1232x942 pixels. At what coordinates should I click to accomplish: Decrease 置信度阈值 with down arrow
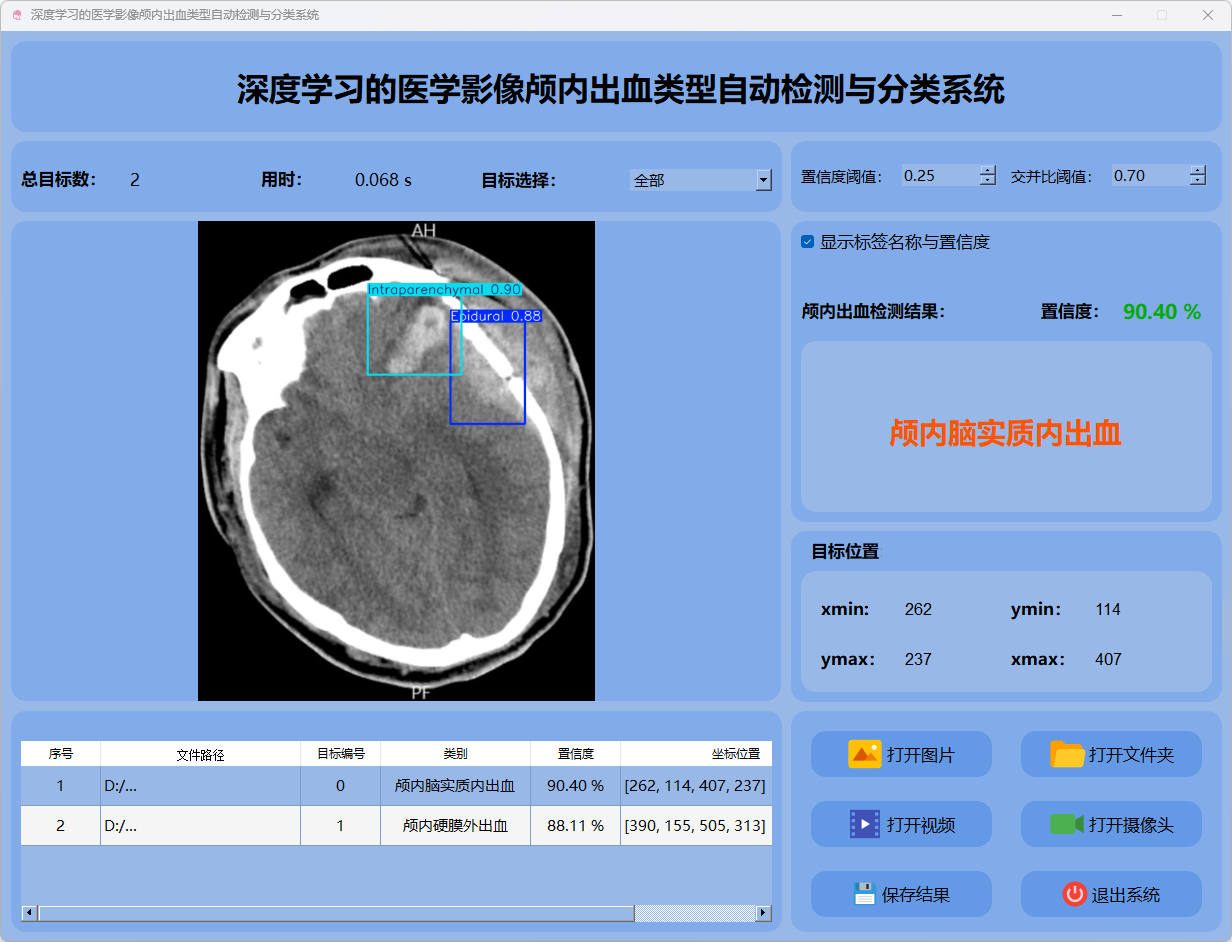pyautogui.click(x=988, y=181)
